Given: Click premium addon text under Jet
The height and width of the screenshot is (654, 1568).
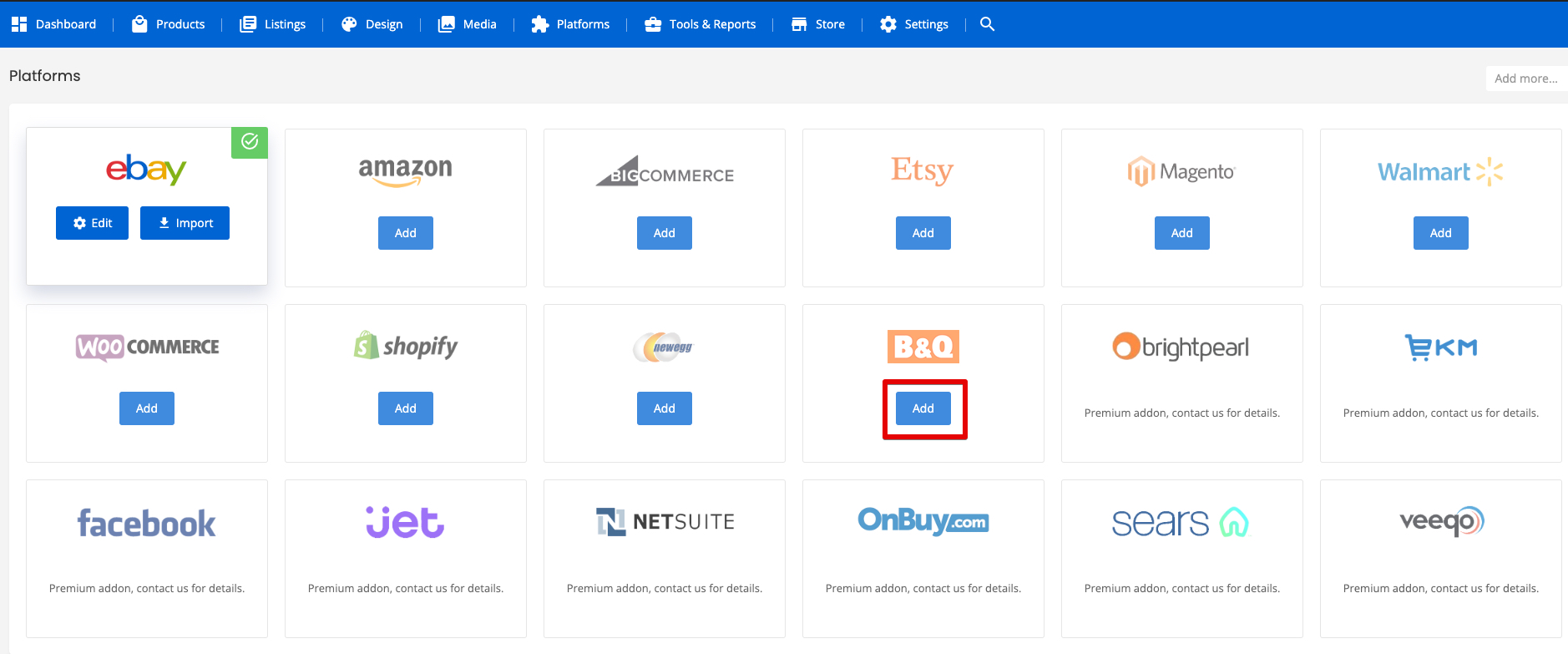Looking at the screenshot, I should click(x=406, y=588).
